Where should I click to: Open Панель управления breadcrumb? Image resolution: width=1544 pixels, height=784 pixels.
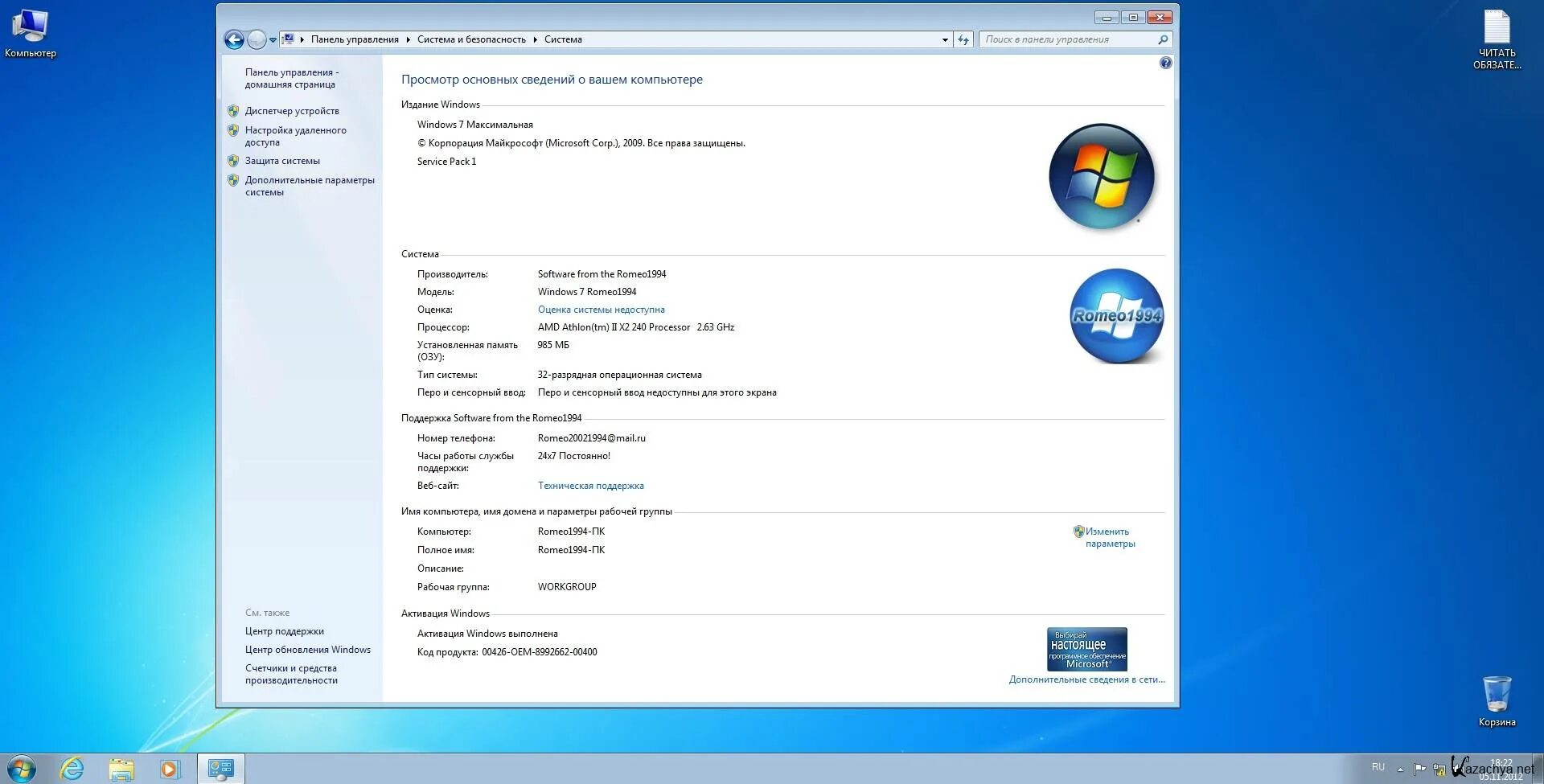(x=355, y=39)
